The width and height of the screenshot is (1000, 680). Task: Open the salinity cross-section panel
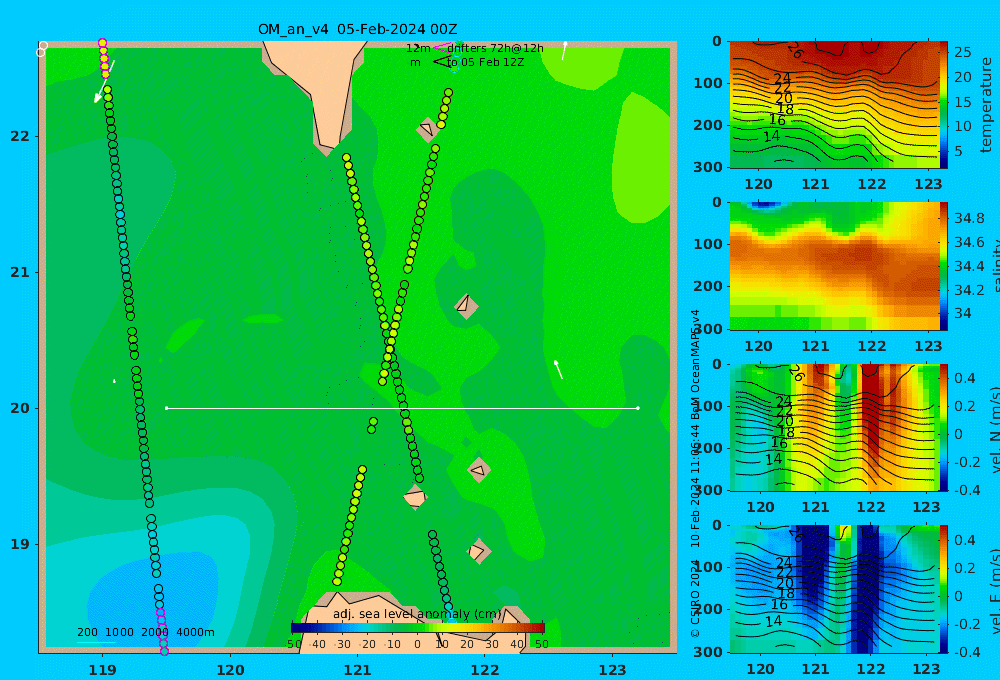click(x=835, y=266)
